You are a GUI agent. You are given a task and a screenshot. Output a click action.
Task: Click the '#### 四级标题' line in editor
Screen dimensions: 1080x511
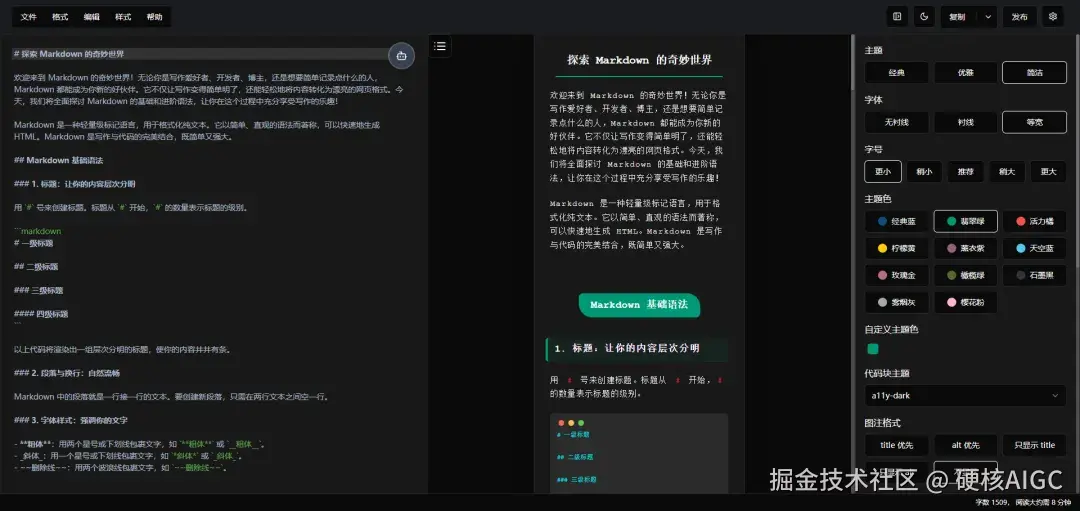[x=41, y=314]
